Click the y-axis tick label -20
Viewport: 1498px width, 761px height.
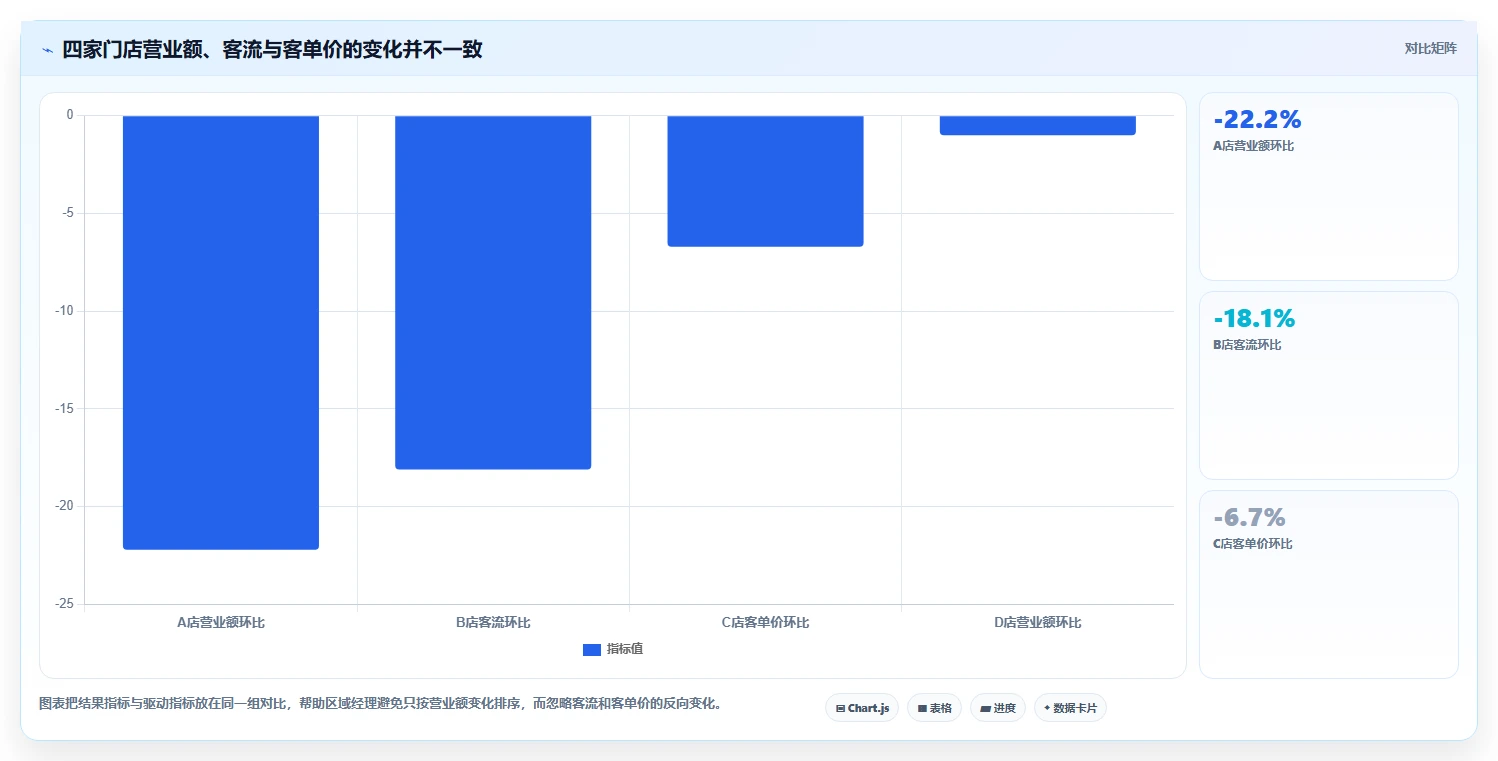pyautogui.click(x=65, y=506)
